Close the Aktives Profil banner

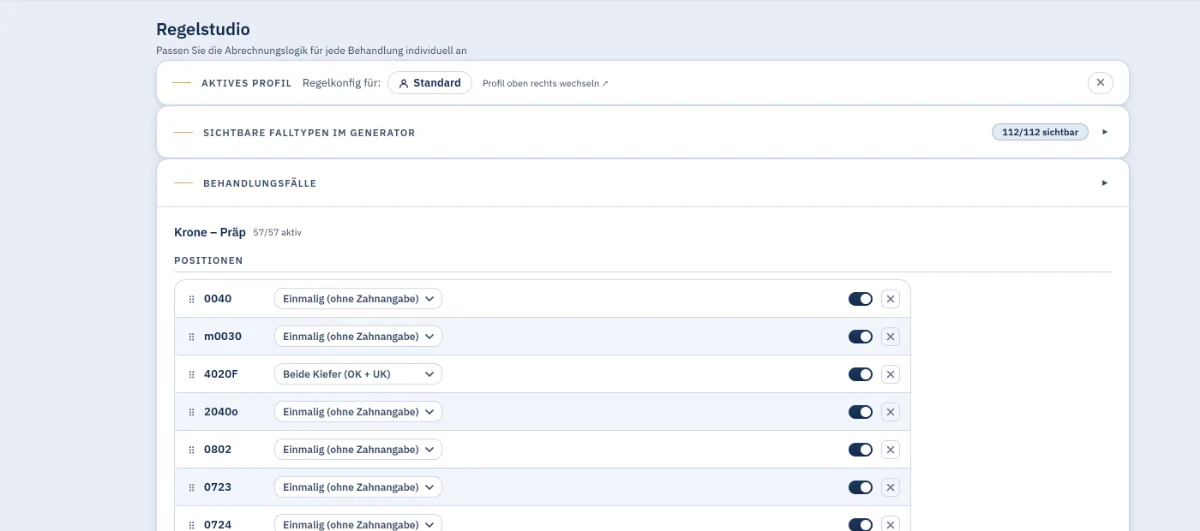[1100, 83]
